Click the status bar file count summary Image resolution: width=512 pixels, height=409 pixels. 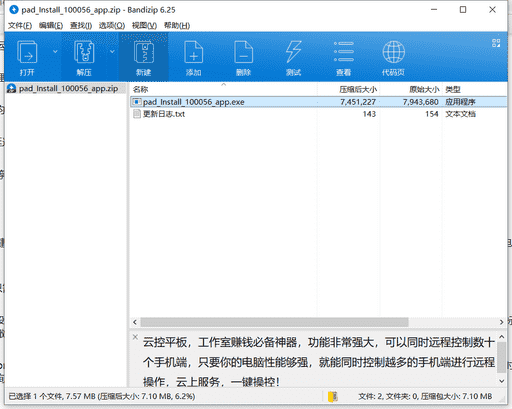coord(425,396)
